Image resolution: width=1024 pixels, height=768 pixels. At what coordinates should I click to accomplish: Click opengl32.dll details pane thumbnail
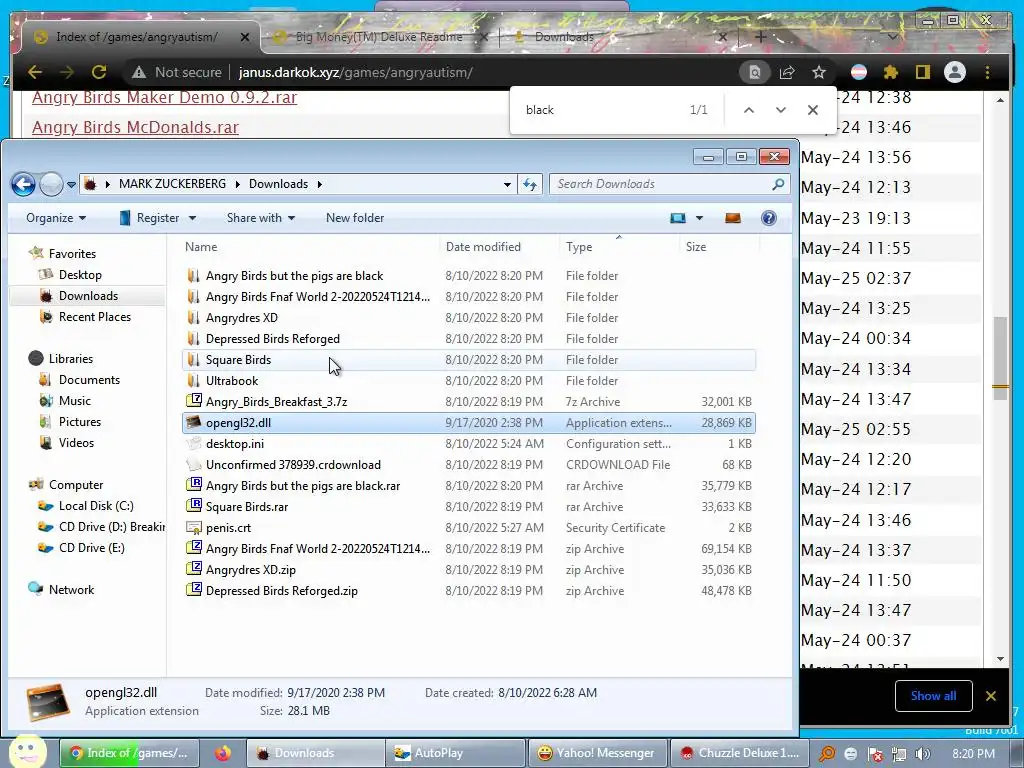coord(48,703)
